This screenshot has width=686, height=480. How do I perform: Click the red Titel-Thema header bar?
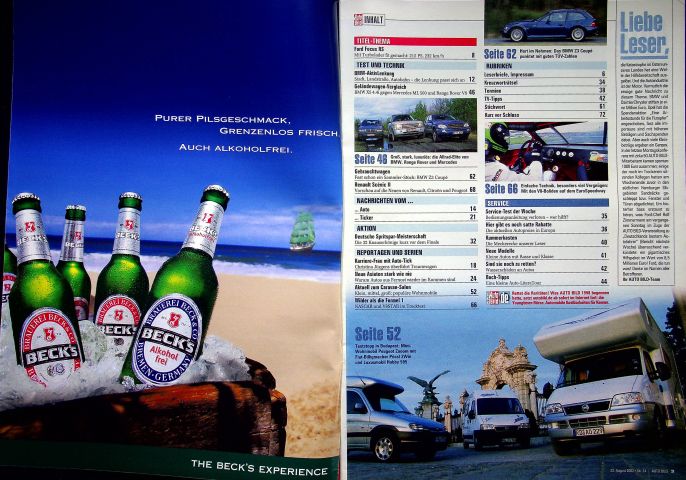pos(415,42)
